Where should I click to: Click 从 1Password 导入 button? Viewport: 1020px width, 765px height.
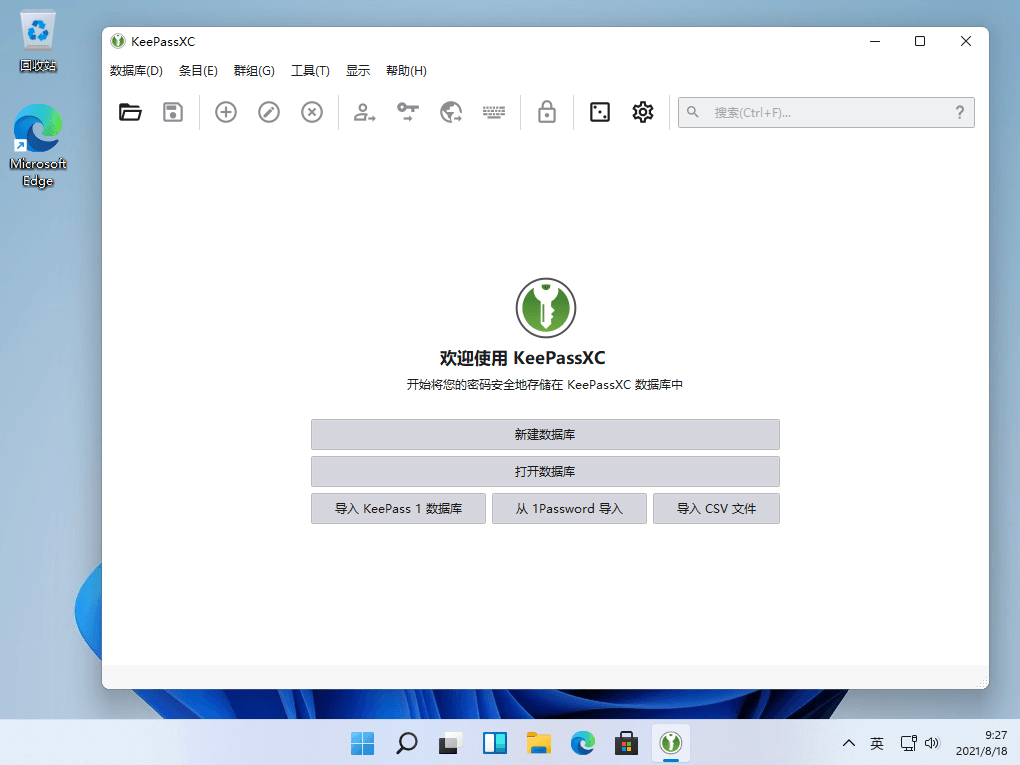pyautogui.click(x=569, y=509)
